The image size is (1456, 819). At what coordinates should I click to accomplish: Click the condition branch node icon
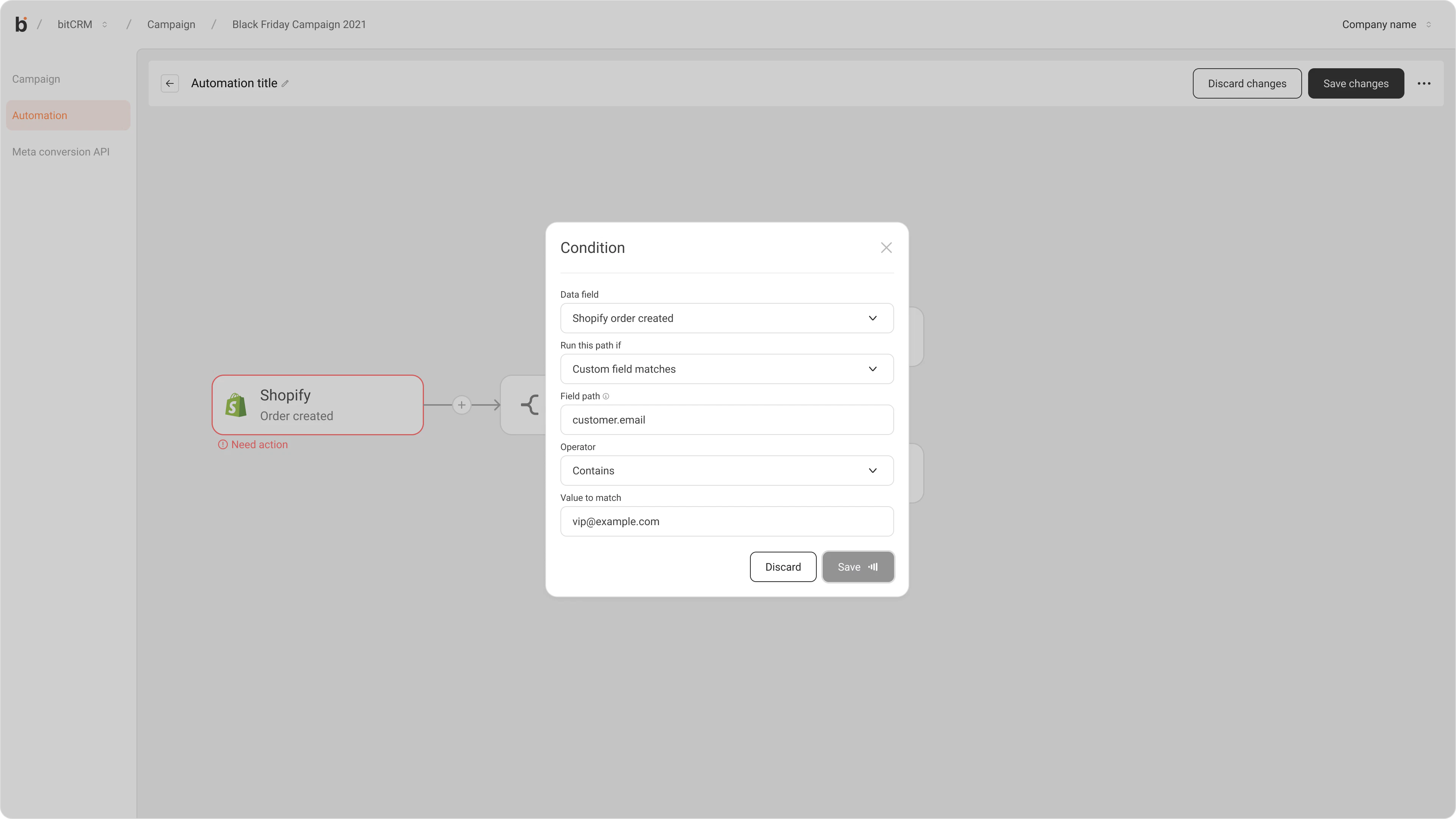click(x=530, y=405)
